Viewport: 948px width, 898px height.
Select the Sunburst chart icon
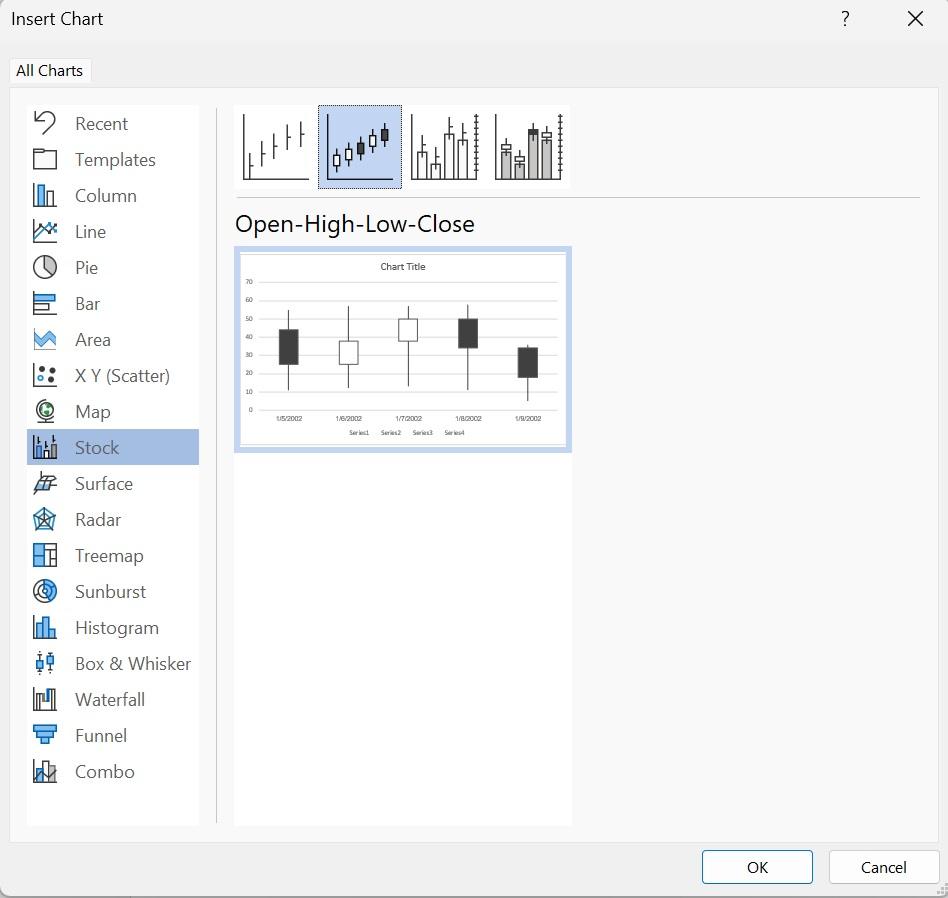(x=45, y=592)
